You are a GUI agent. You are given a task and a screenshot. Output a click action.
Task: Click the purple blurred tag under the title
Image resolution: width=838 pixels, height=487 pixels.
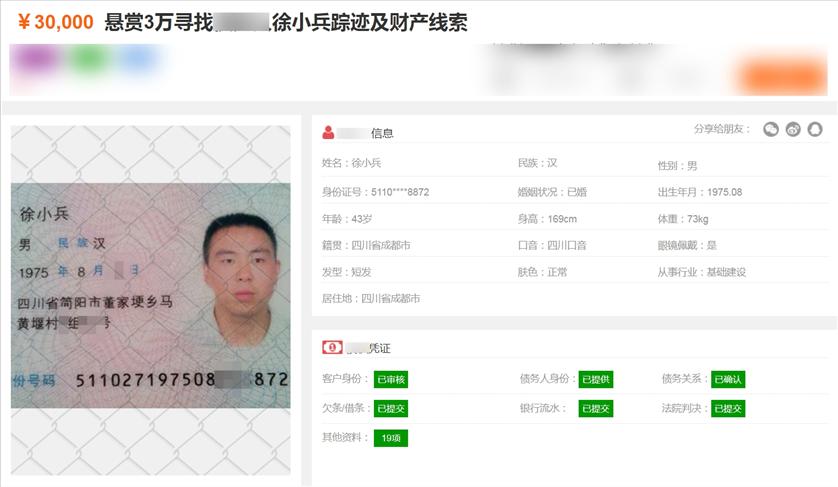[x=35, y=60]
